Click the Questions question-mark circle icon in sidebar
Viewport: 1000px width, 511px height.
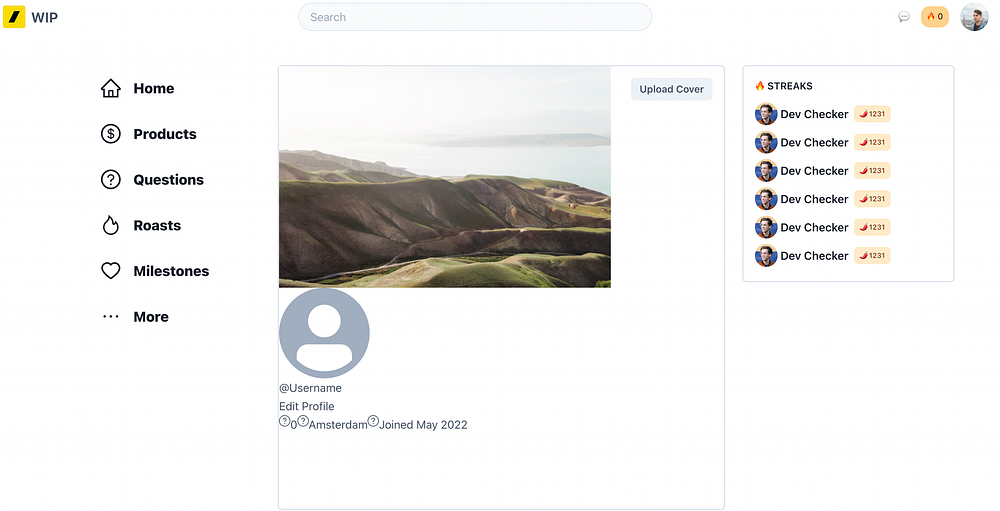click(x=110, y=180)
